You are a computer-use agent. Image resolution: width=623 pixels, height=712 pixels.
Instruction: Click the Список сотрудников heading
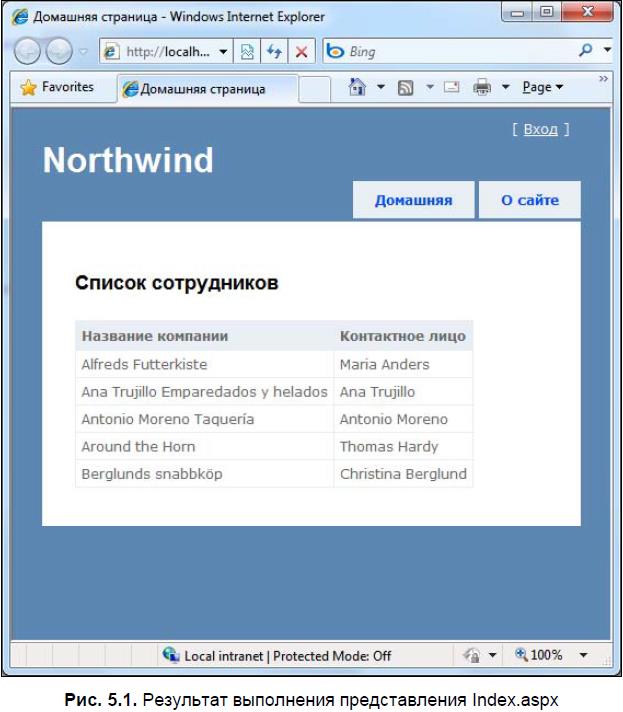pyautogui.click(x=177, y=282)
